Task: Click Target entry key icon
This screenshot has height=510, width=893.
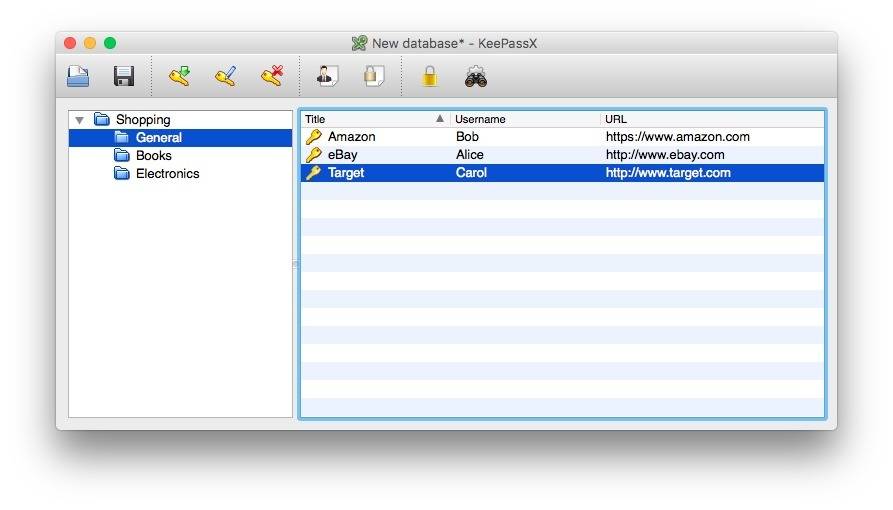Action: (x=314, y=173)
